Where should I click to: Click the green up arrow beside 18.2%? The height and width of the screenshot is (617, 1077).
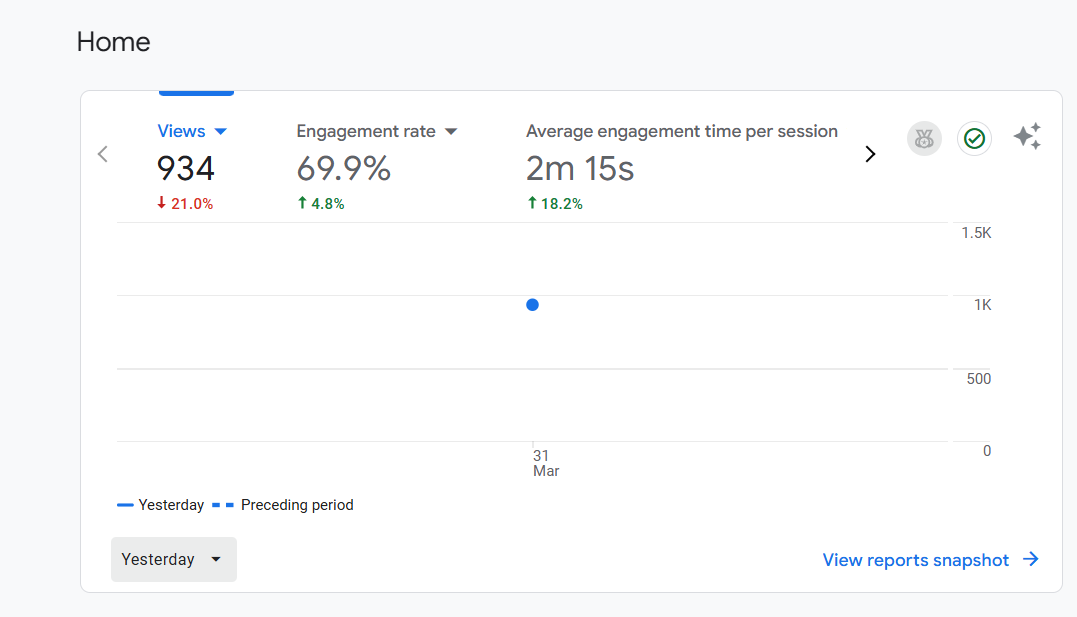pos(532,203)
